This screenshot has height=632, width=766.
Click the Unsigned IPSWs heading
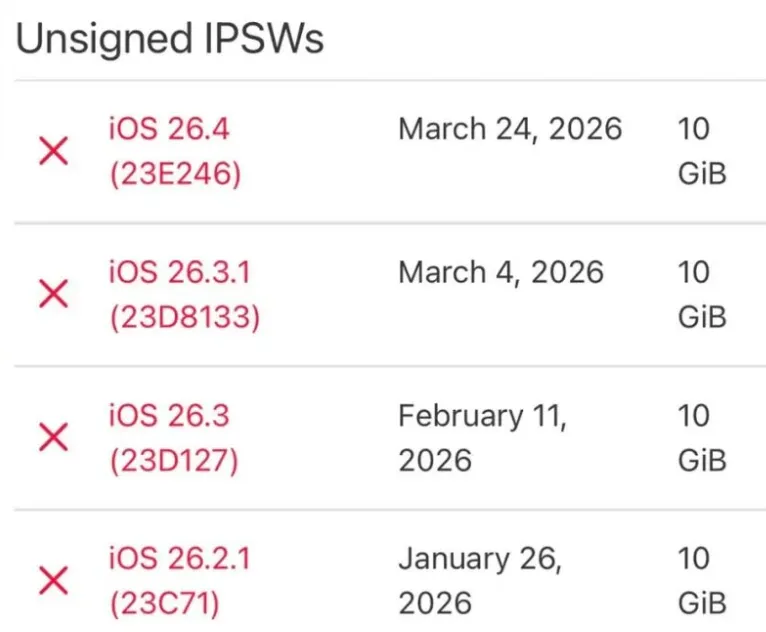(x=170, y=40)
